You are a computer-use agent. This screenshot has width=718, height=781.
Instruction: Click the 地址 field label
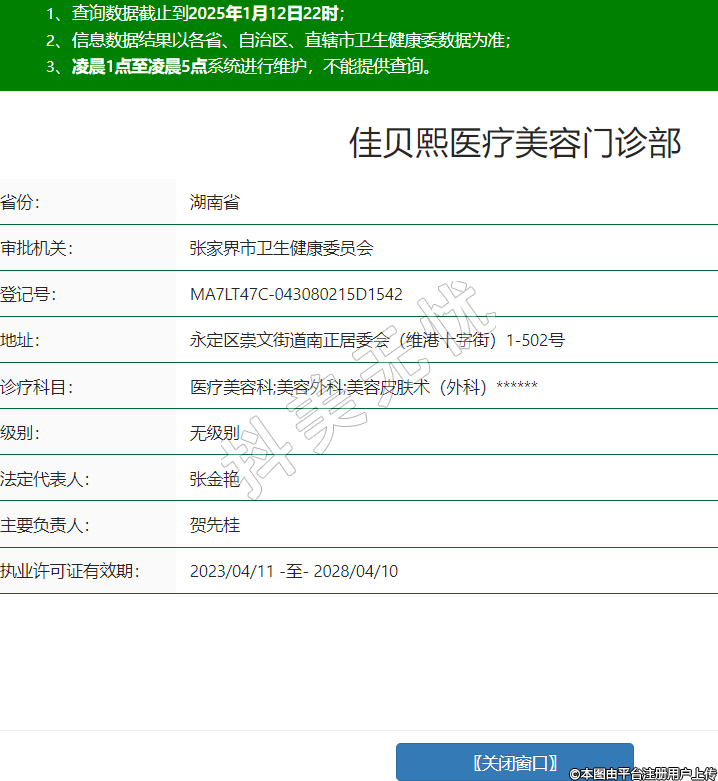(21, 340)
